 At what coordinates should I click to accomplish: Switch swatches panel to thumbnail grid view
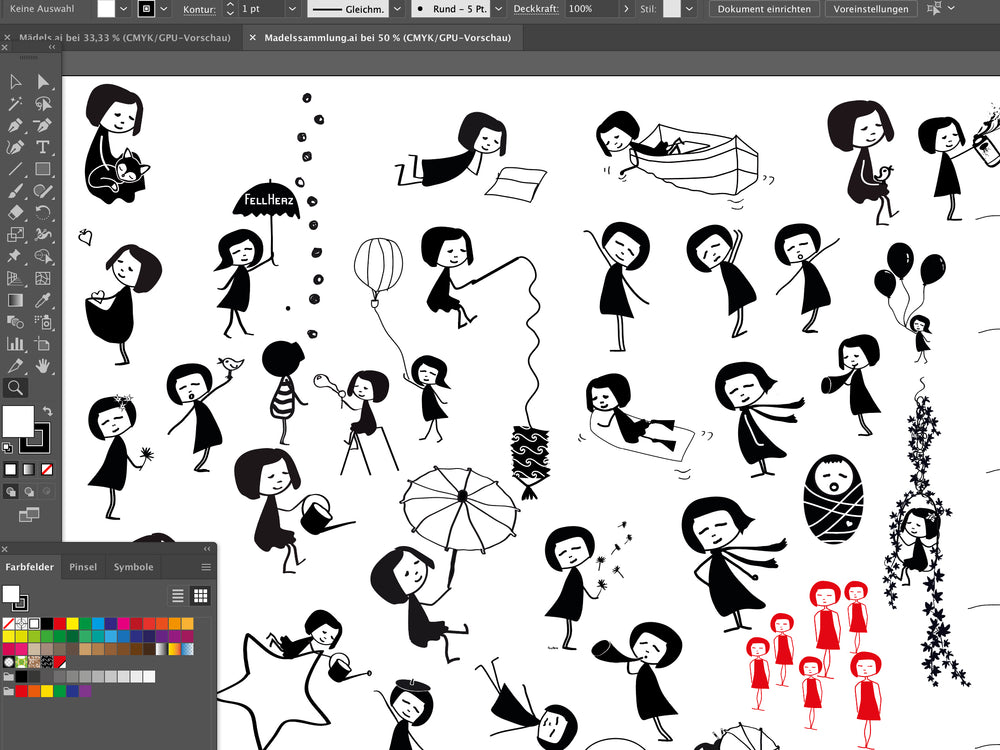[200, 596]
